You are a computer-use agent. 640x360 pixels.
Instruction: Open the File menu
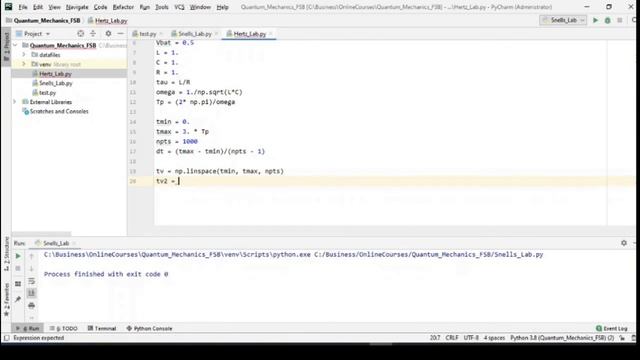point(22,7)
